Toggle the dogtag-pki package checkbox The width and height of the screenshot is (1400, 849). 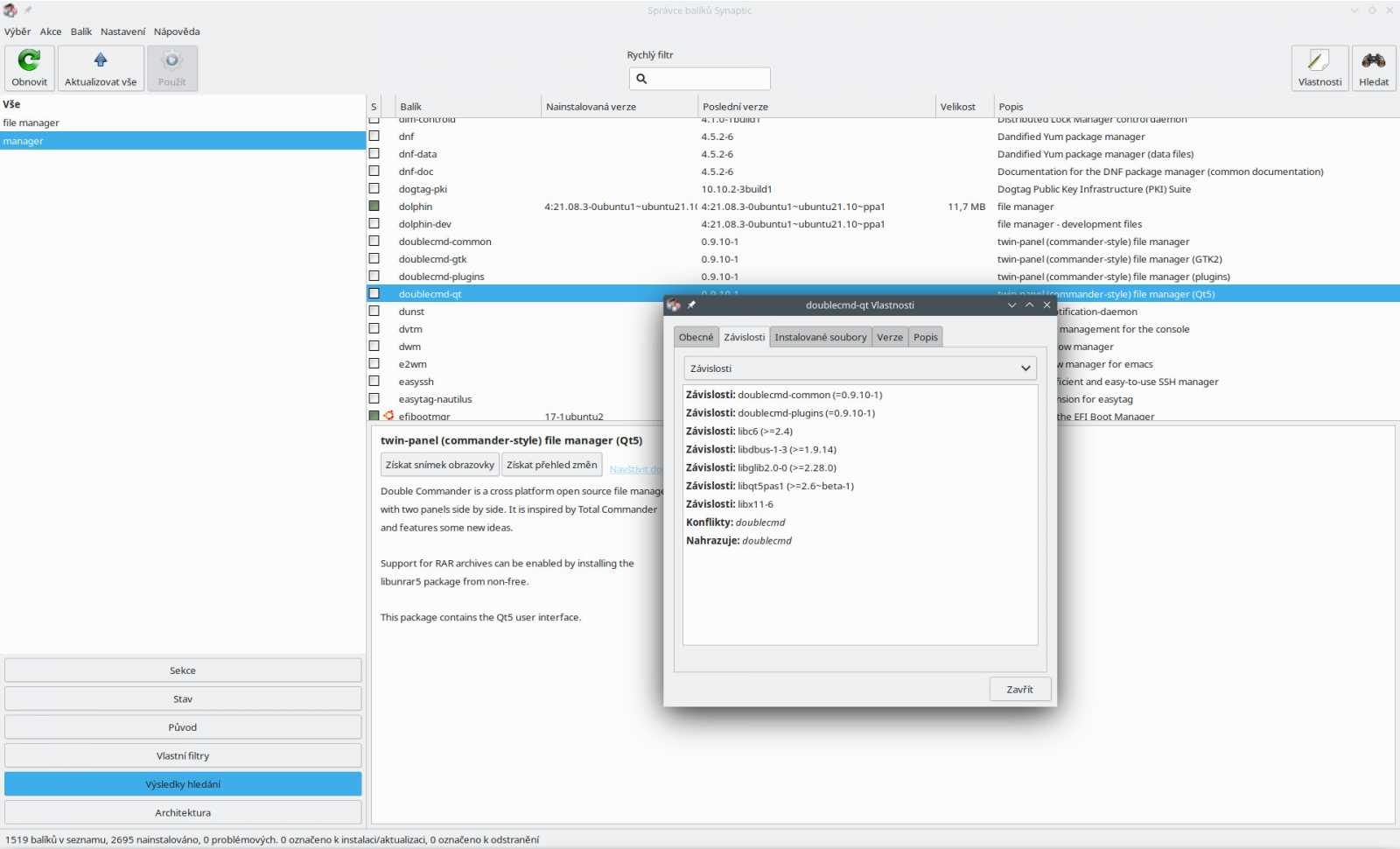tap(374, 188)
